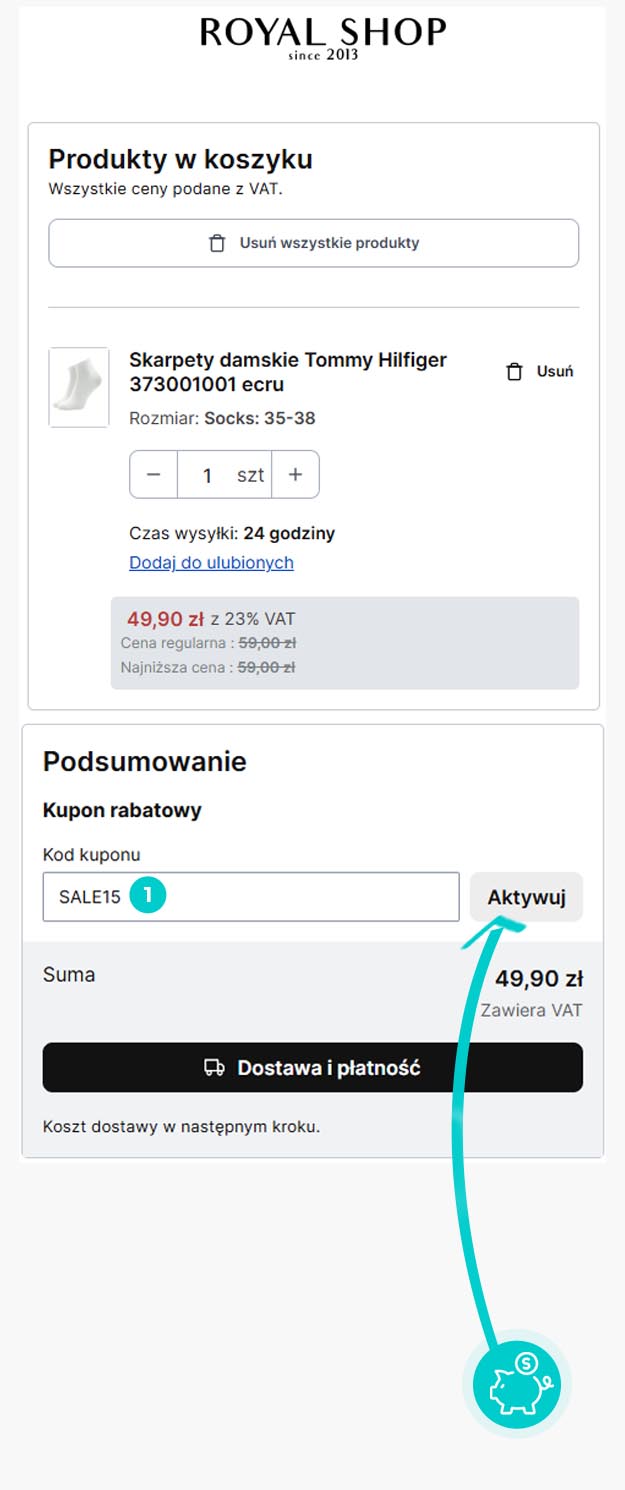The image size is (625, 1490).
Task: Open the piggy bank savings widget
Action: pyautogui.click(x=517, y=1385)
